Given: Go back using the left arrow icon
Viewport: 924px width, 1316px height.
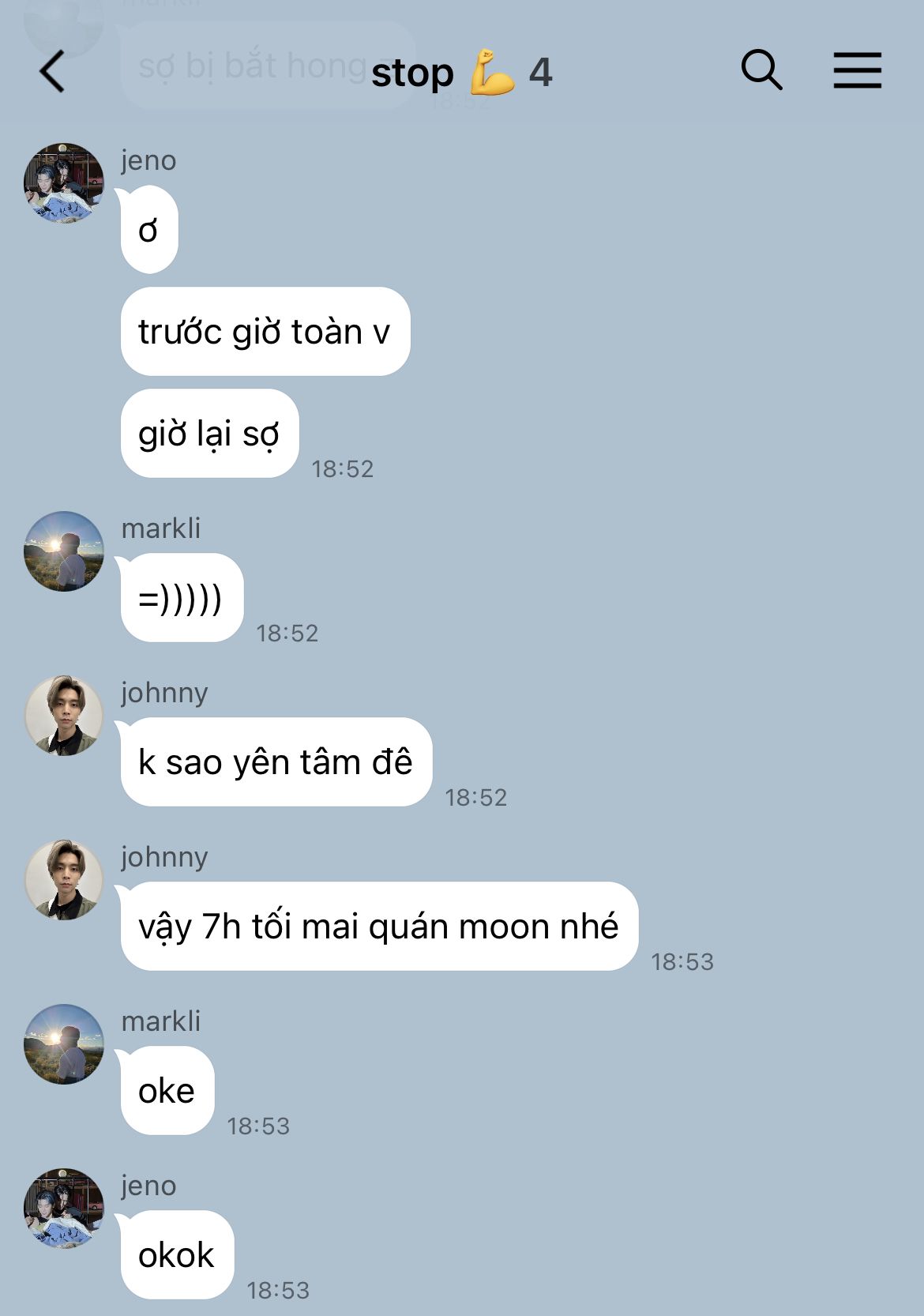Looking at the screenshot, I should coord(52,71).
